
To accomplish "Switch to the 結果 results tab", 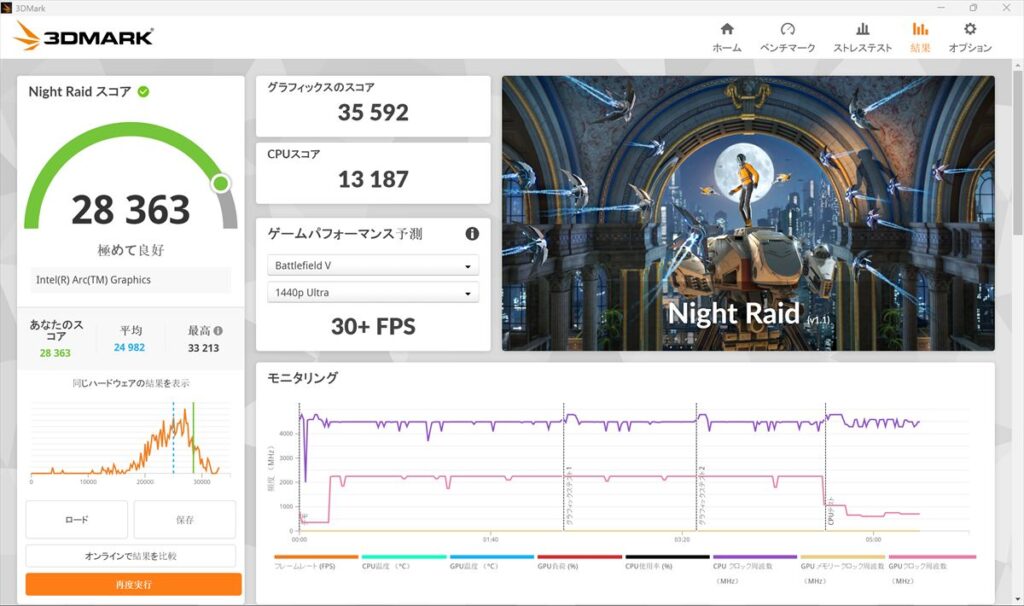I will (x=920, y=37).
